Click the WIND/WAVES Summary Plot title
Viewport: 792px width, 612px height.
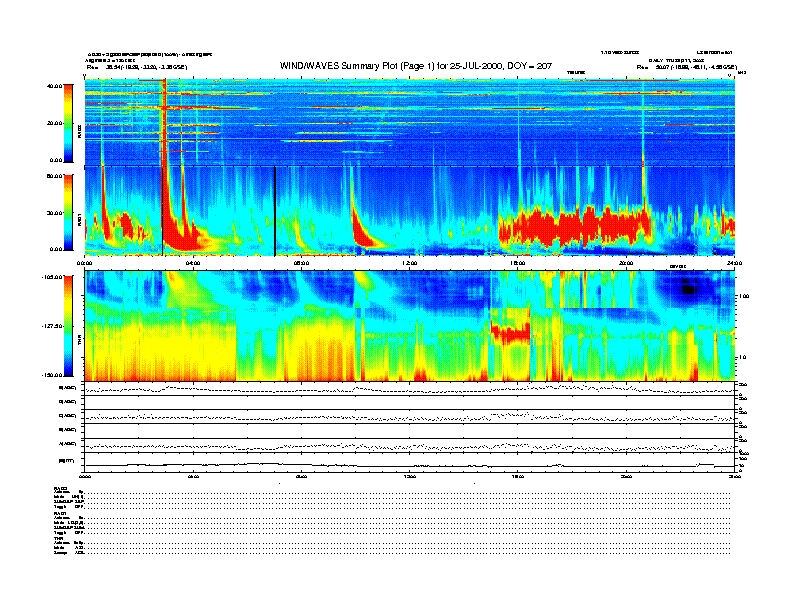coord(416,66)
